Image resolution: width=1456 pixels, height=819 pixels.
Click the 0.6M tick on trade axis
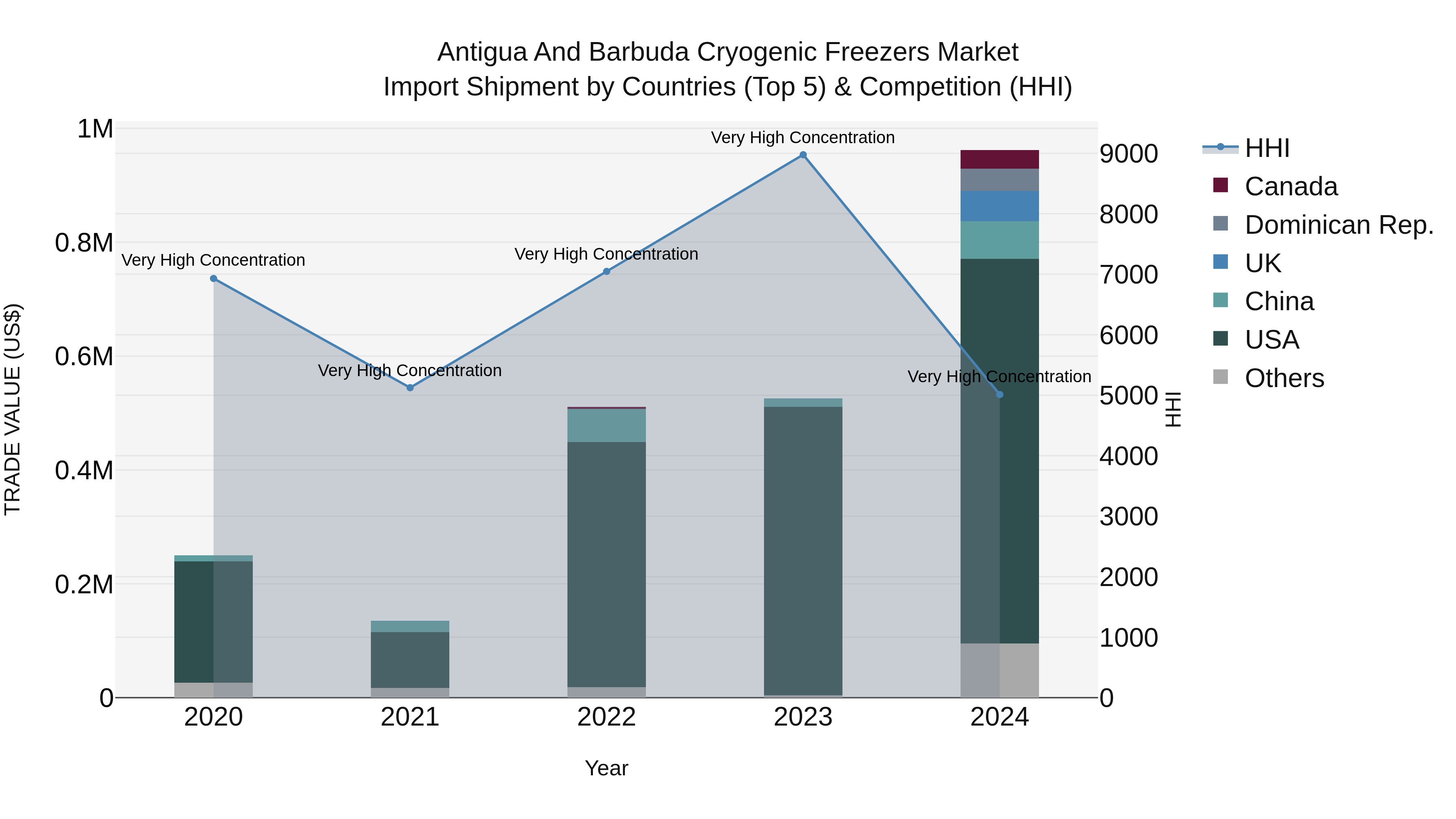pyautogui.click(x=84, y=357)
